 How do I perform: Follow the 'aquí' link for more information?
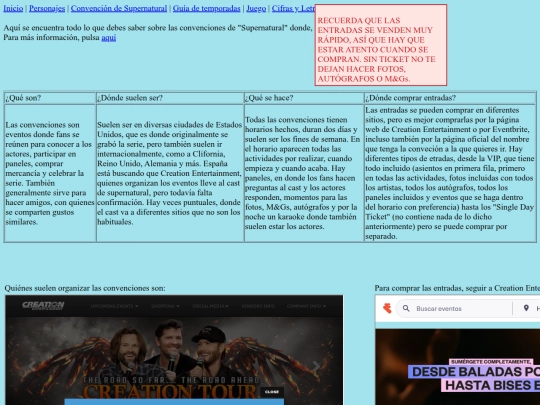[x=108, y=38]
